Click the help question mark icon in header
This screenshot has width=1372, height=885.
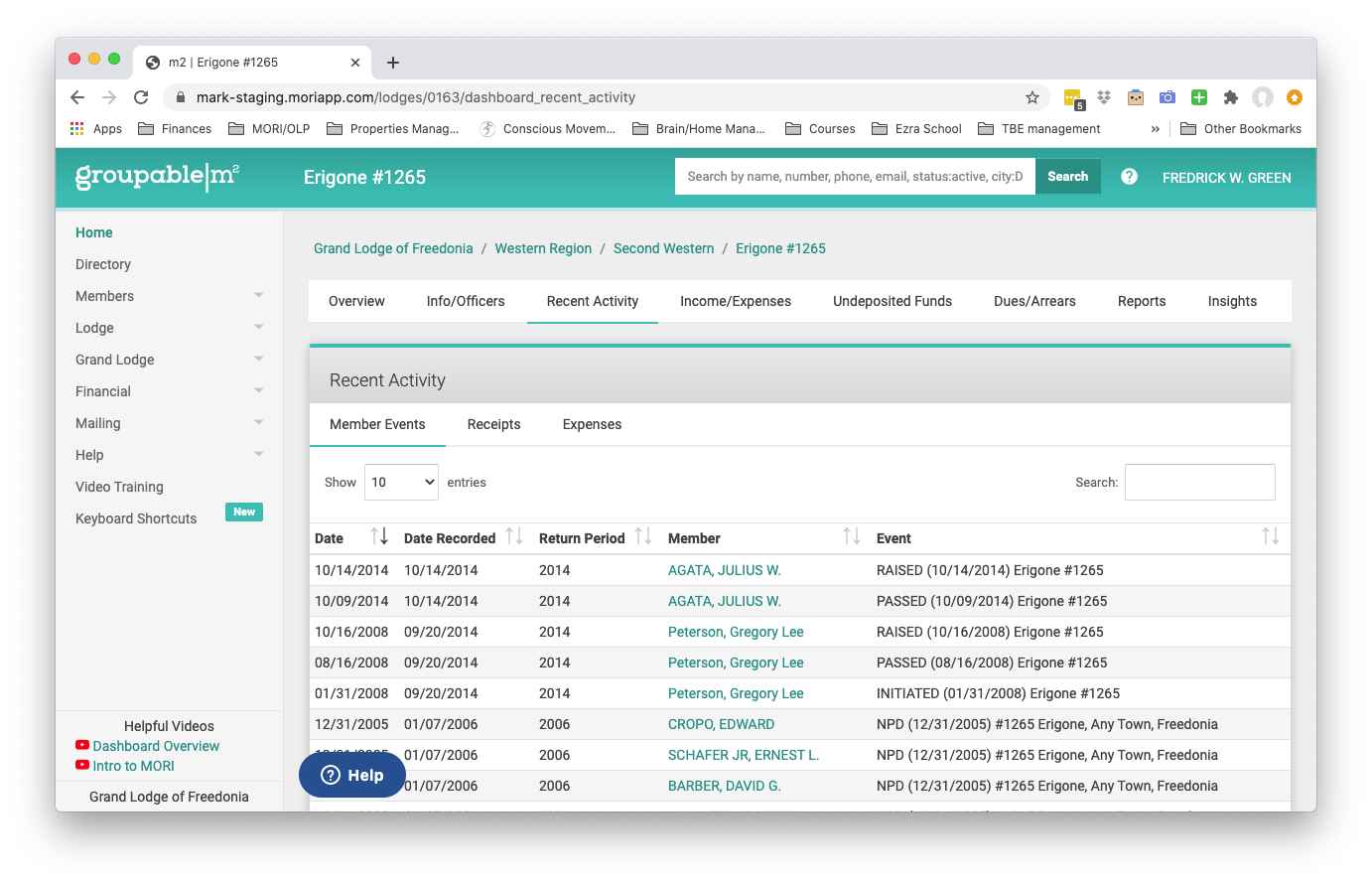(1129, 177)
